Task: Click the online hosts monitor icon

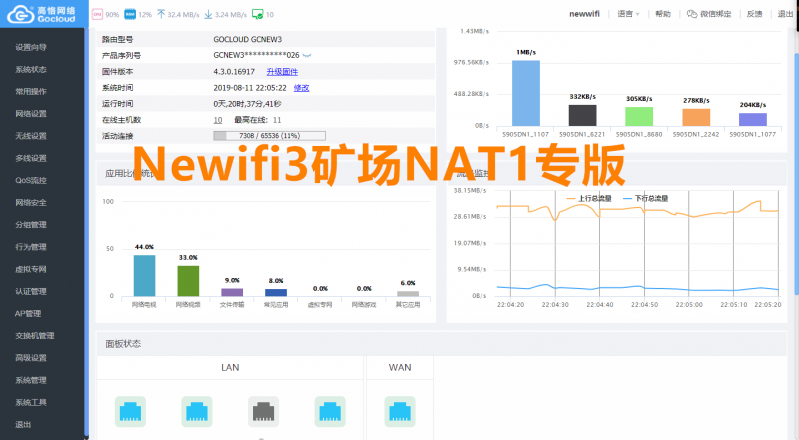Action: tap(257, 14)
